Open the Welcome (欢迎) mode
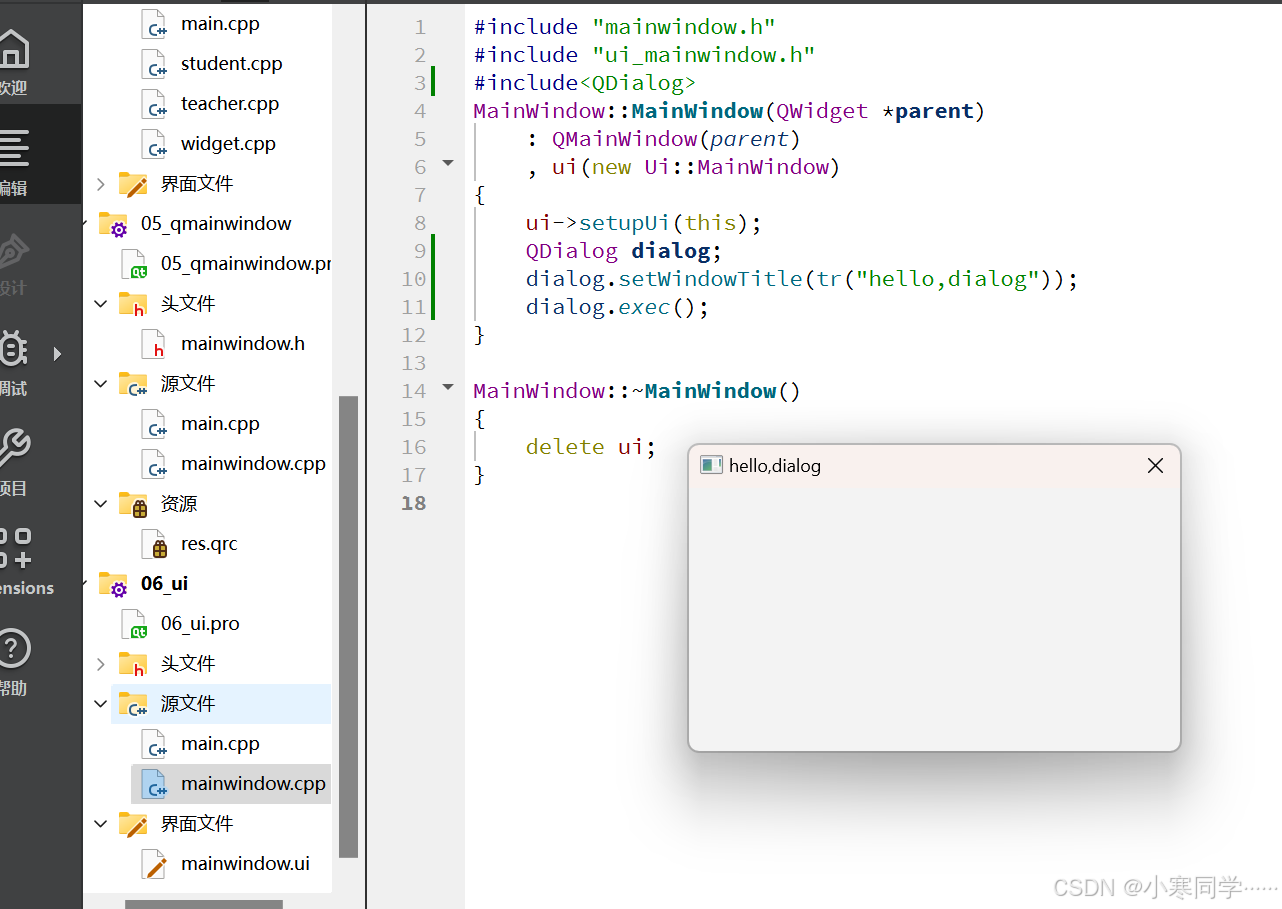 pos(14,60)
